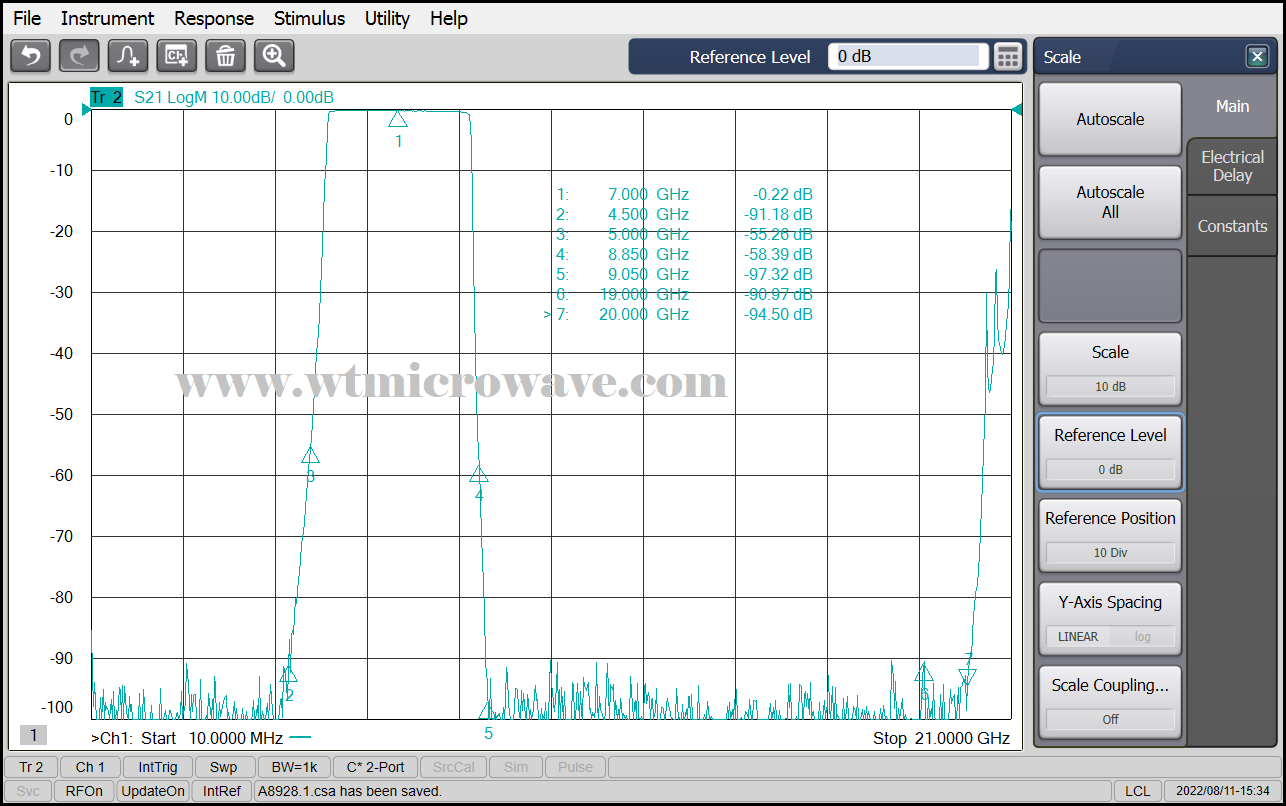
Task: Click the Redo arrow icon
Action: pos(79,56)
